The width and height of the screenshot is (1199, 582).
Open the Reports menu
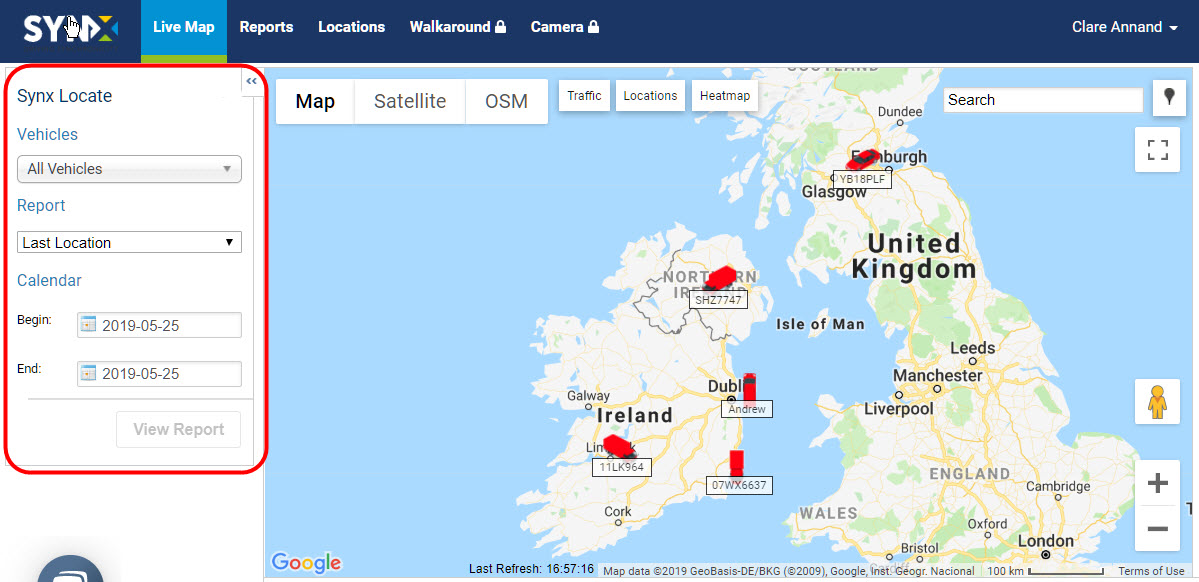click(266, 28)
